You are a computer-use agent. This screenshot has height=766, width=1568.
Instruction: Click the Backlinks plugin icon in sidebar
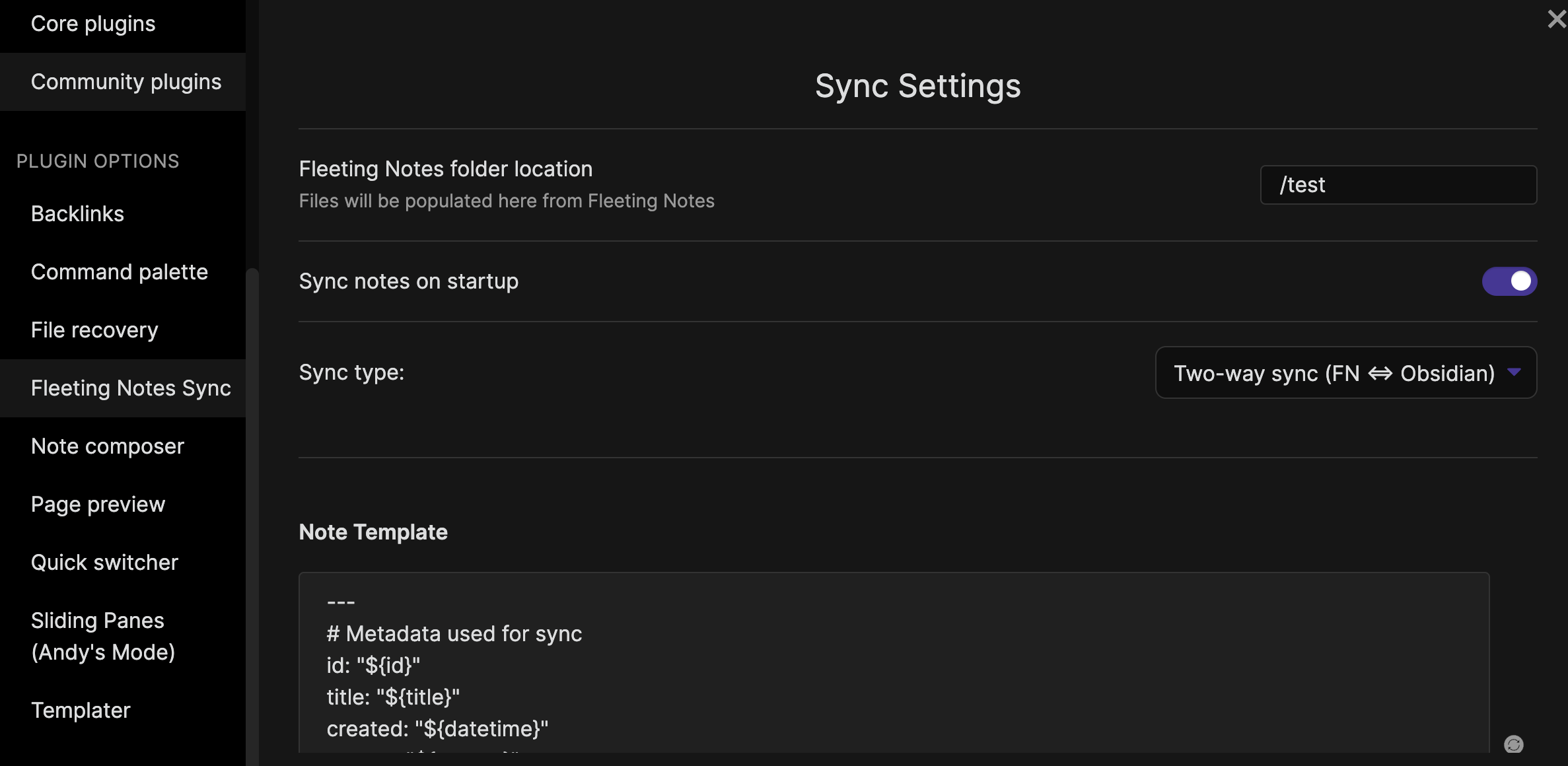click(x=77, y=213)
